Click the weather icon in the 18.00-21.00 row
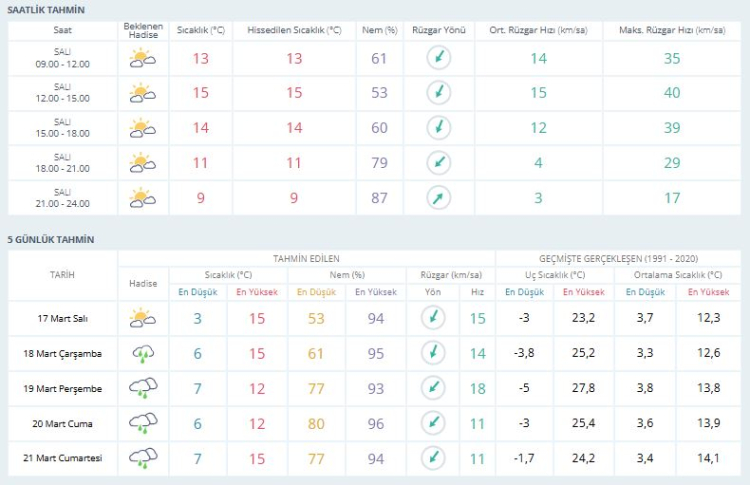This screenshot has width=750, height=485. click(143, 162)
